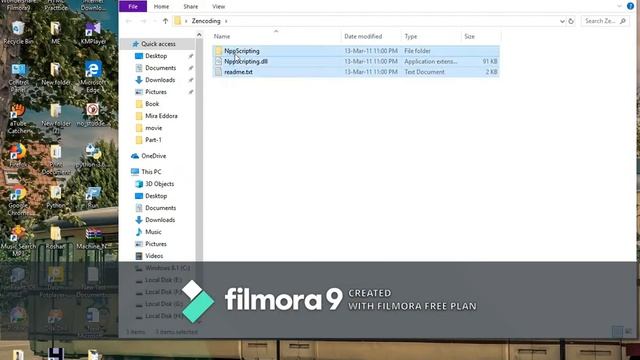Open Control Panel desktop icon
640x360 pixels.
(x=18, y=77)
